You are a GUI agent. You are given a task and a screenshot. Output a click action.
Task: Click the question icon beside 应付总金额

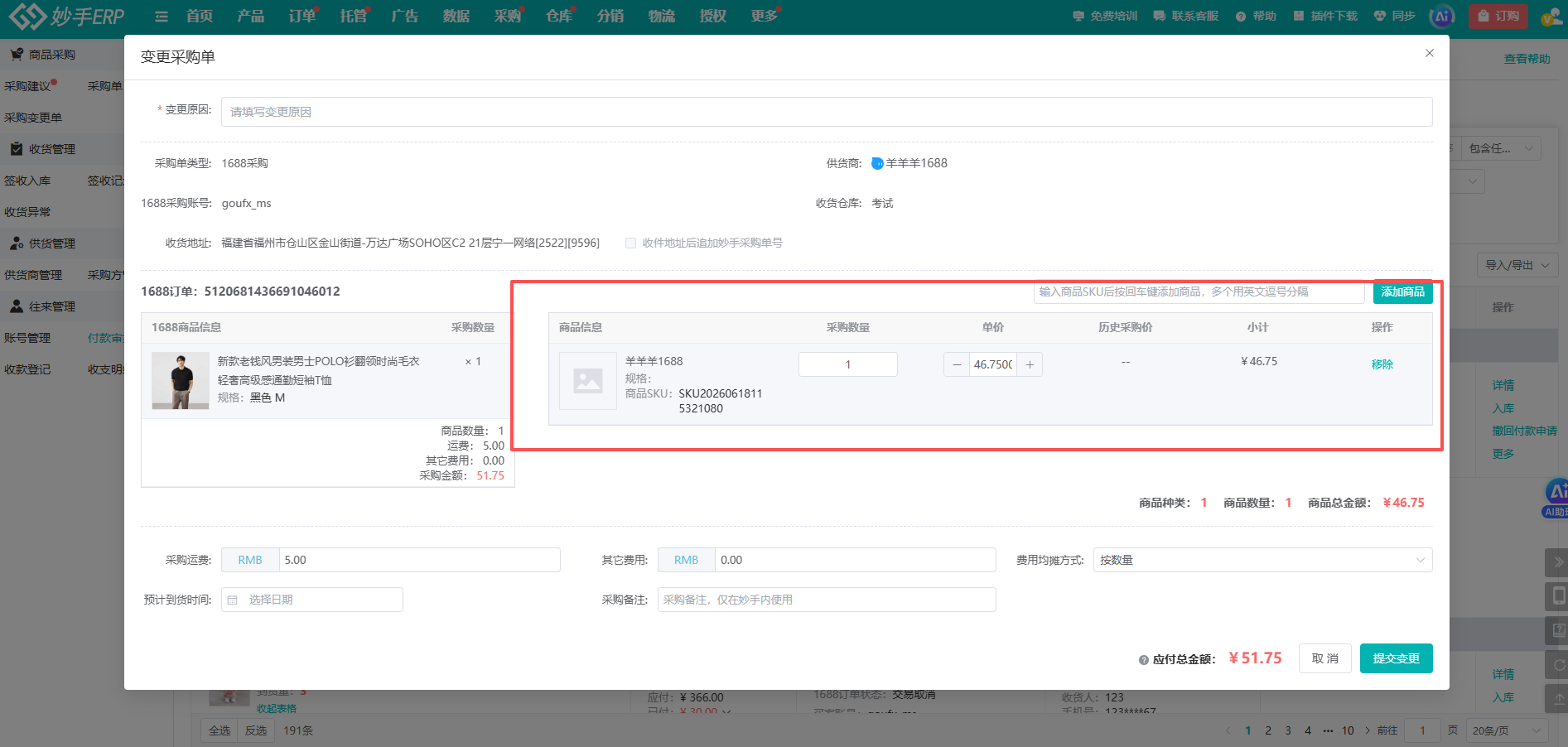(x=1144, y=660)
